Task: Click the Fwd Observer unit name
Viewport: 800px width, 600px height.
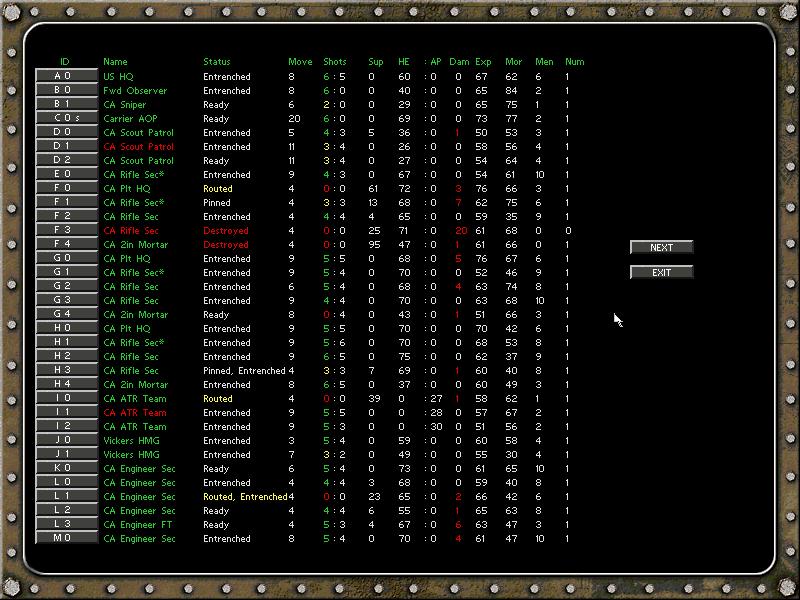Action: click(x=135, y=90)
